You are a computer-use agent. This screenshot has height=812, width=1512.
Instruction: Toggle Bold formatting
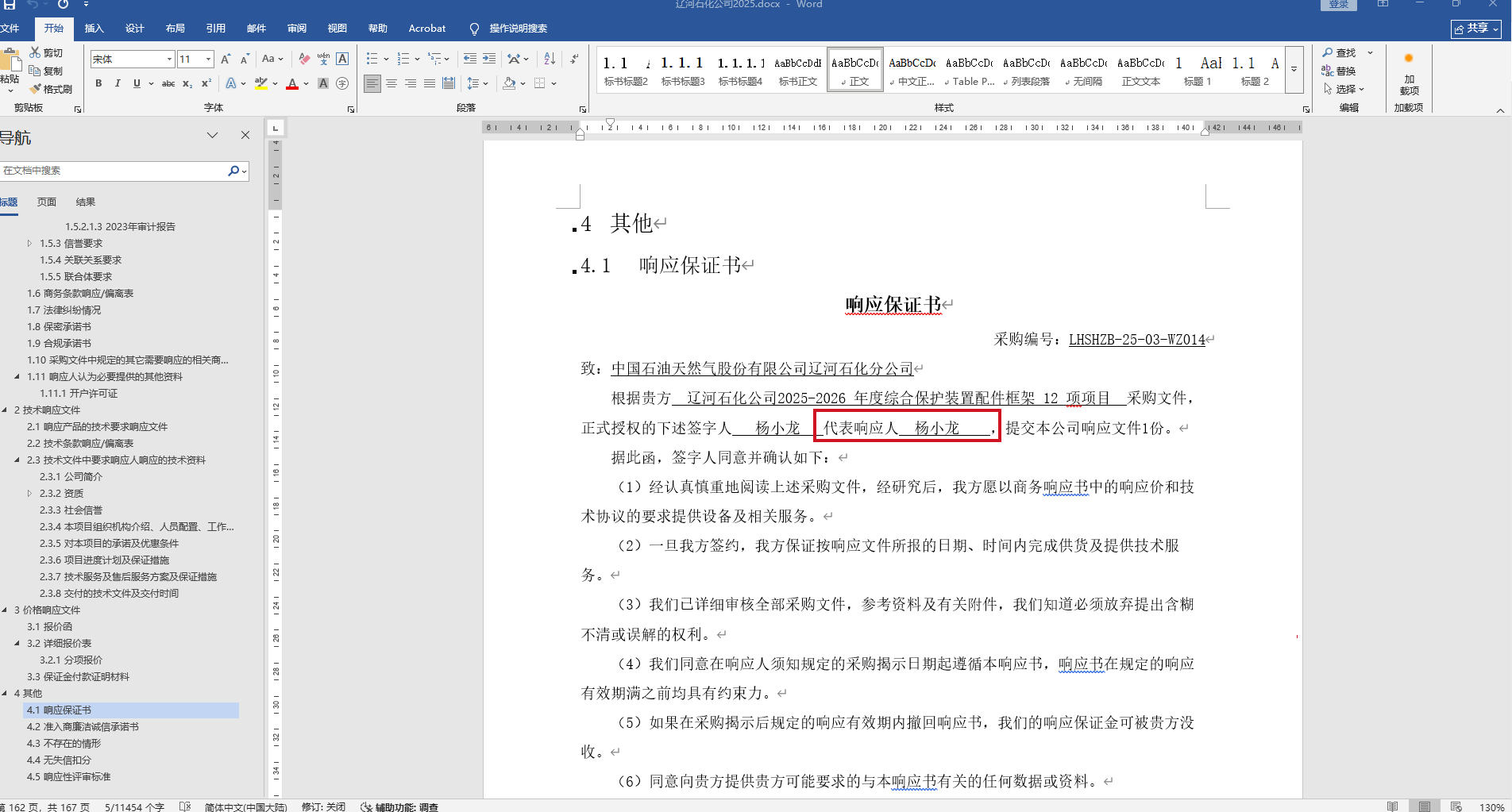pos(98,83)
